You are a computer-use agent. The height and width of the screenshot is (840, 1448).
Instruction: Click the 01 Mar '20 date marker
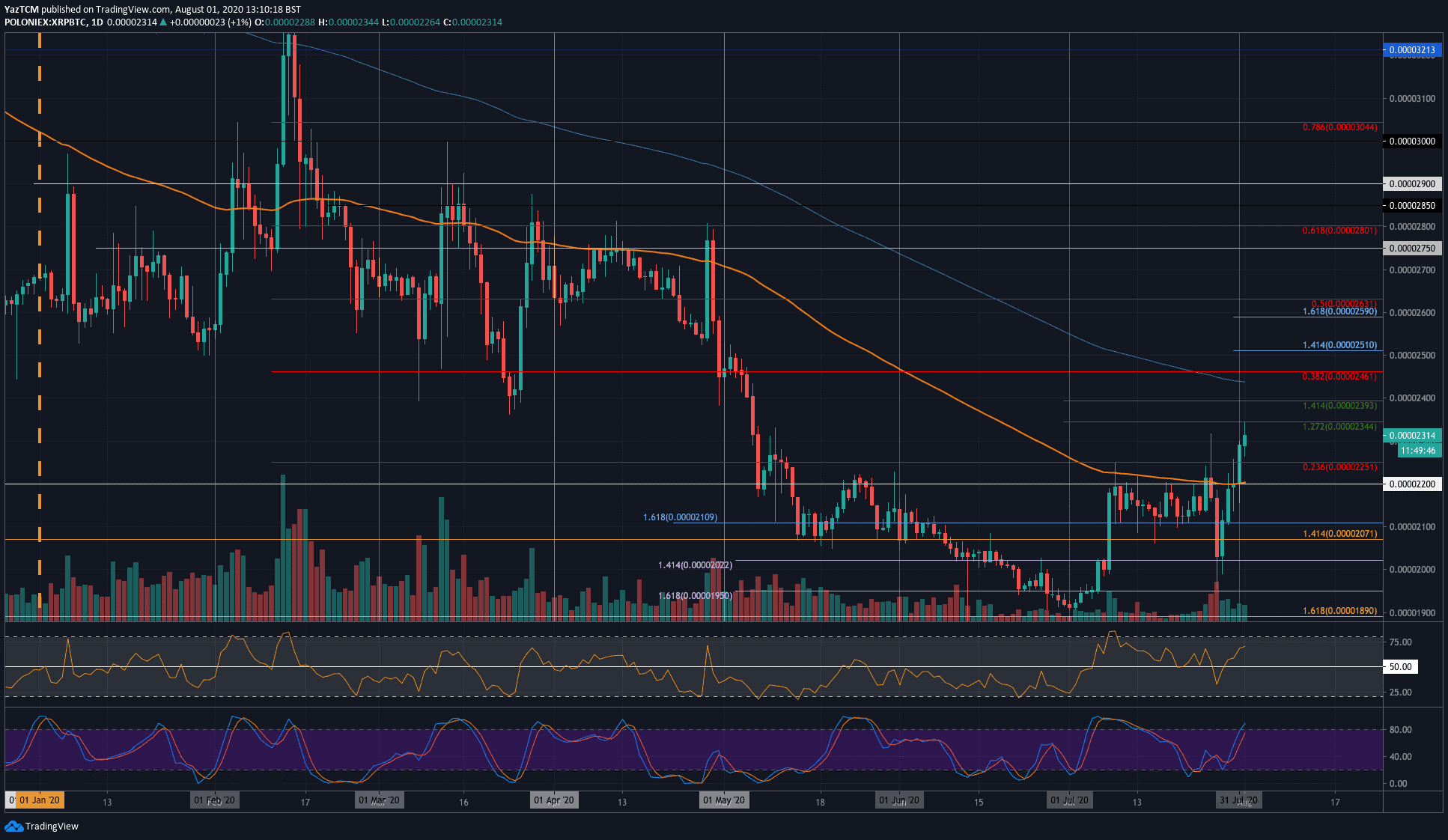coord(379,800)
